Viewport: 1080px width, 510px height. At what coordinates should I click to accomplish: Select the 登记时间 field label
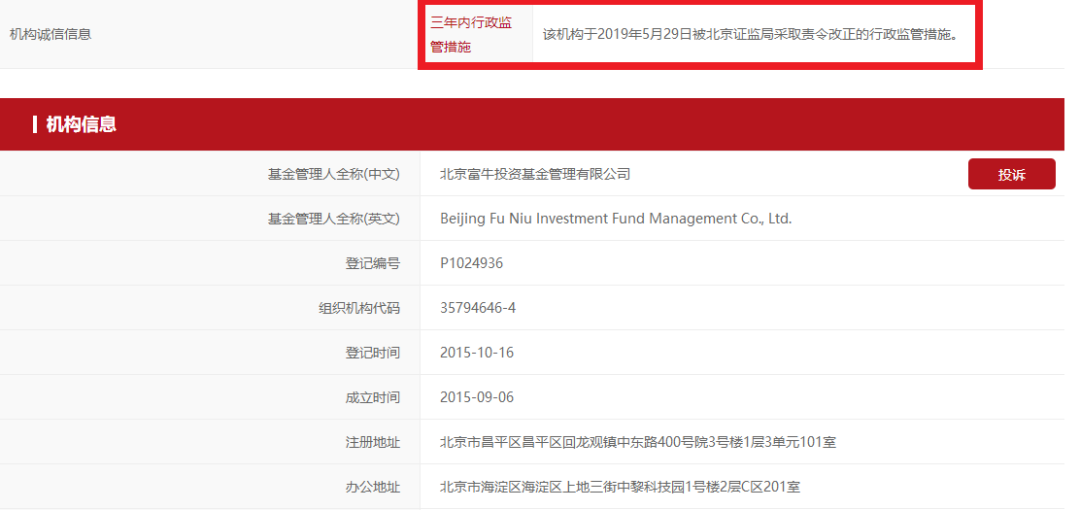click(x=373, y=353)
